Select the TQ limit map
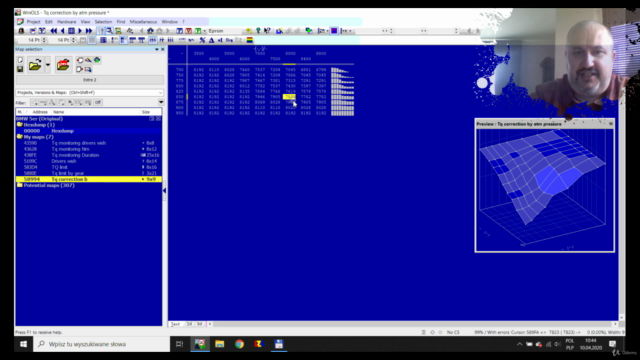This screenshot has width=640, height=360. 89,167
